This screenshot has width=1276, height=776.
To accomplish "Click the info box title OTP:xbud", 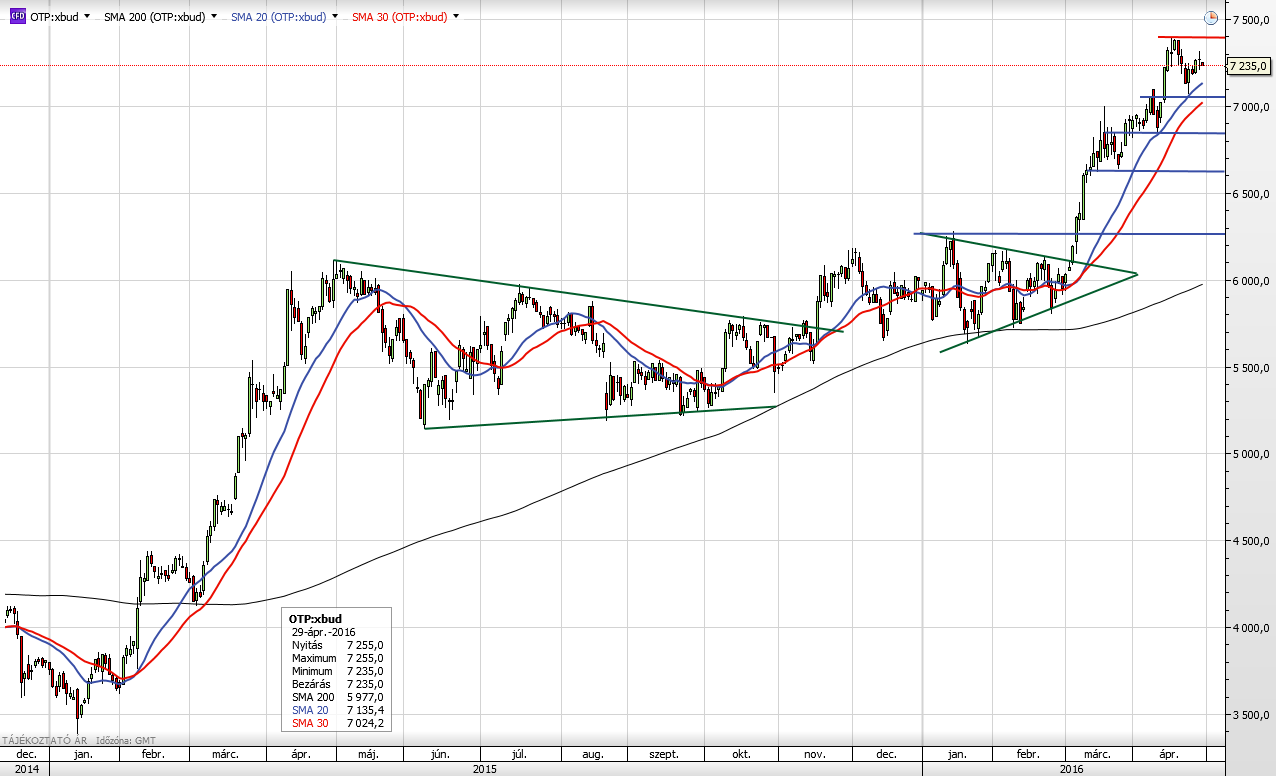I will [x=316, y=619].
